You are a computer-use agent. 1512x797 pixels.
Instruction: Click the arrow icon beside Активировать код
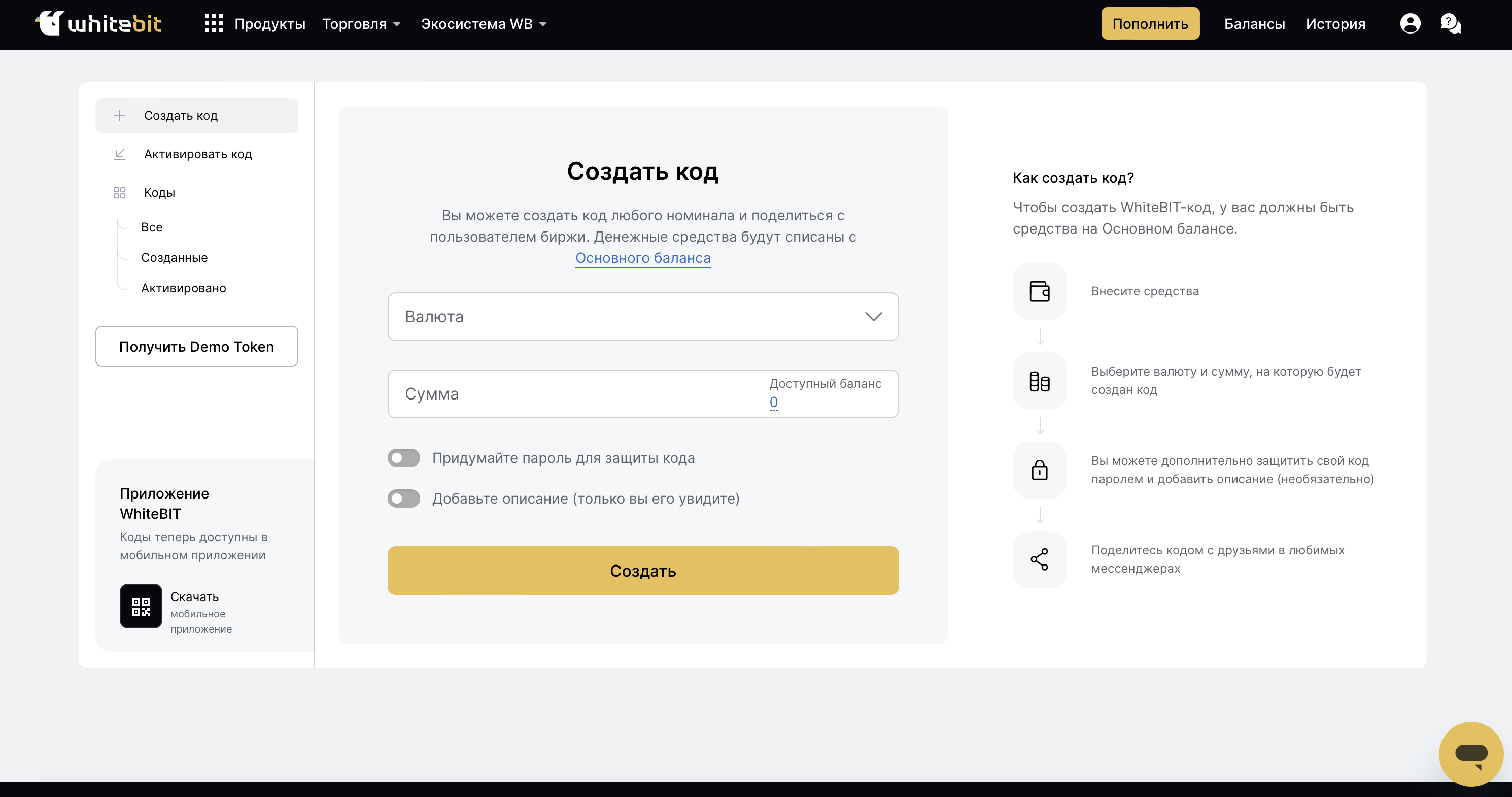coord(120,154)
